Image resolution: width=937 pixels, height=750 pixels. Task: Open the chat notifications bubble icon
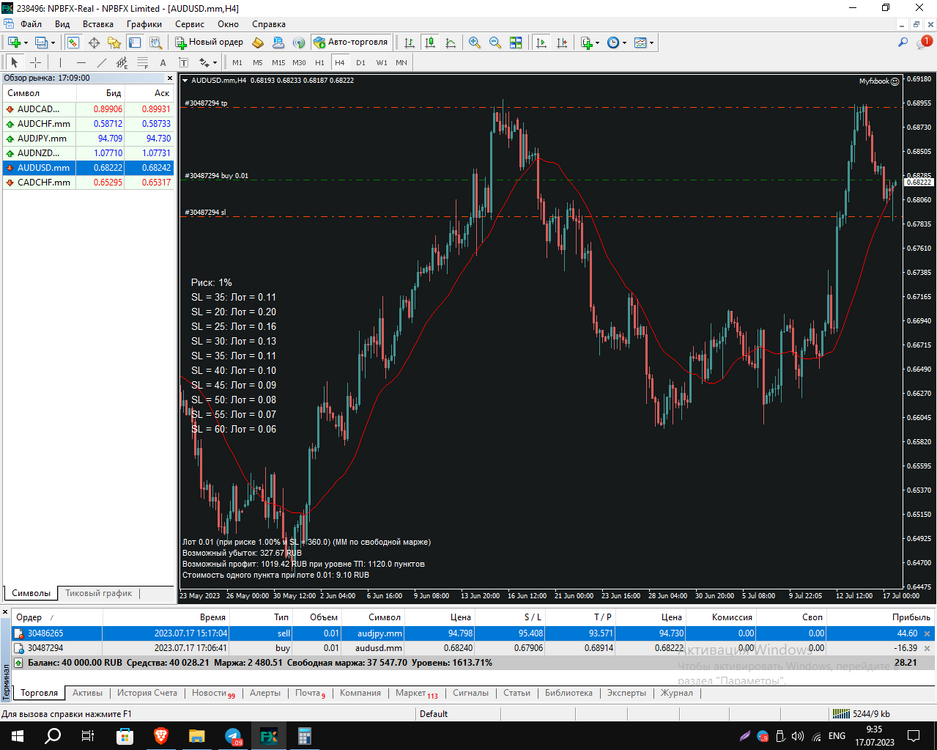coord(924,42)
